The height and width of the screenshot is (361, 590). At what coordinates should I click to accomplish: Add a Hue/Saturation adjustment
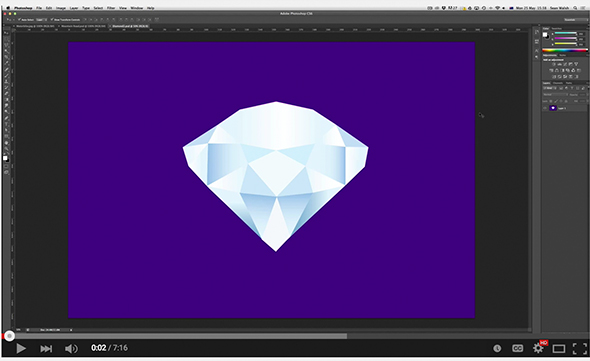551,70
